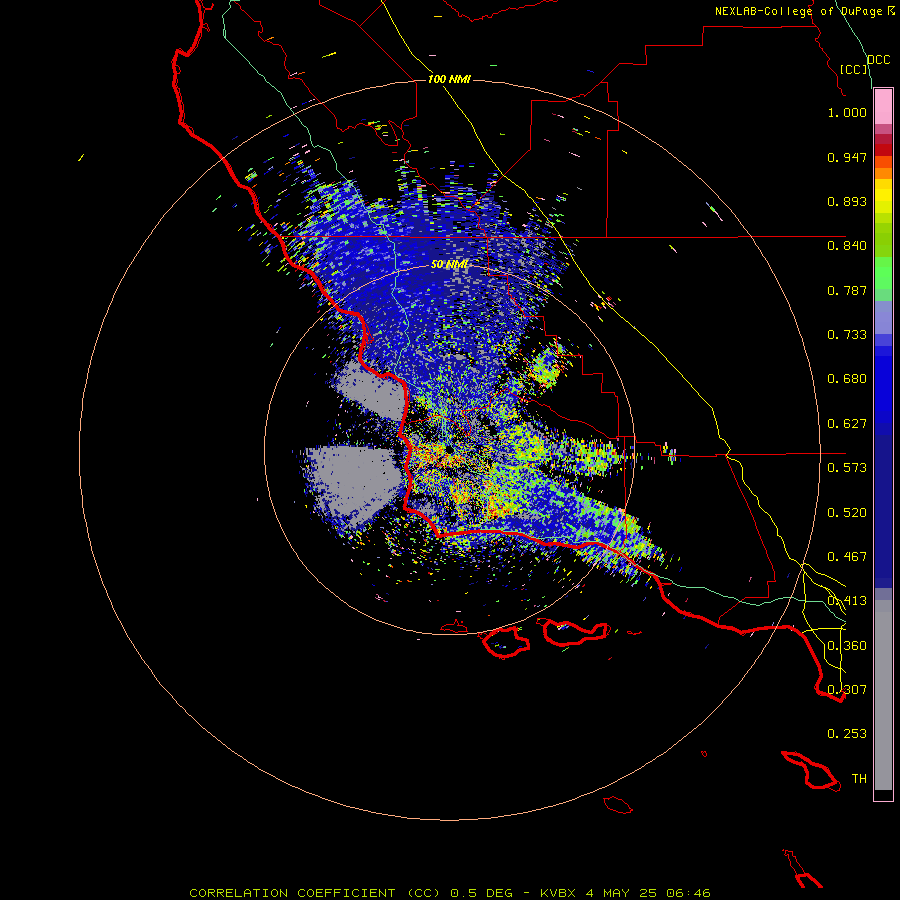Select the 0.893 legend value

click(x=847, y=201)
